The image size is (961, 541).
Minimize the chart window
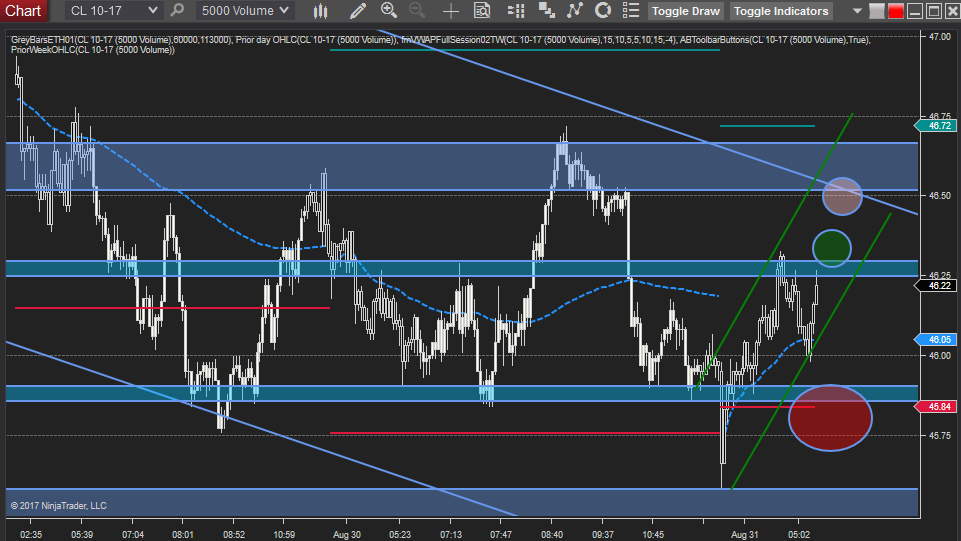914,11
